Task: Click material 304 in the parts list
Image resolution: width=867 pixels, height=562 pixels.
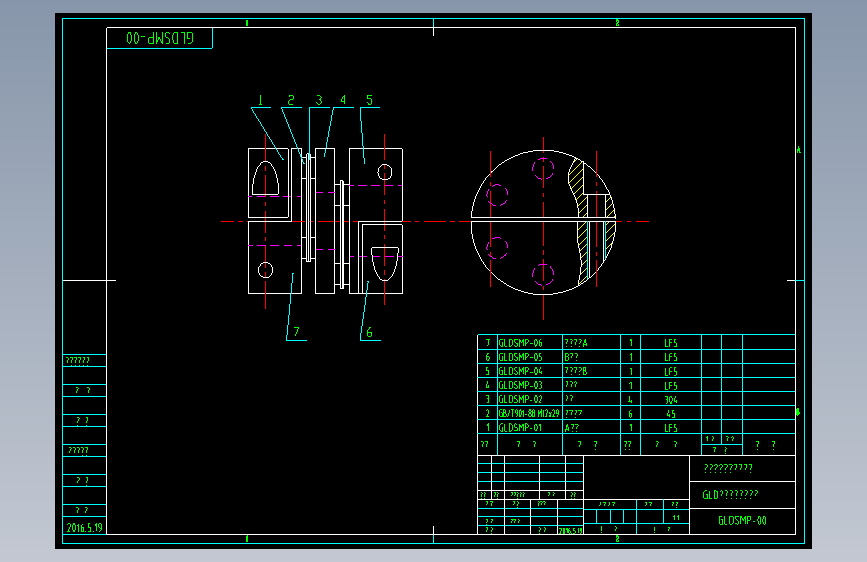Action: (x=671, y=400)
